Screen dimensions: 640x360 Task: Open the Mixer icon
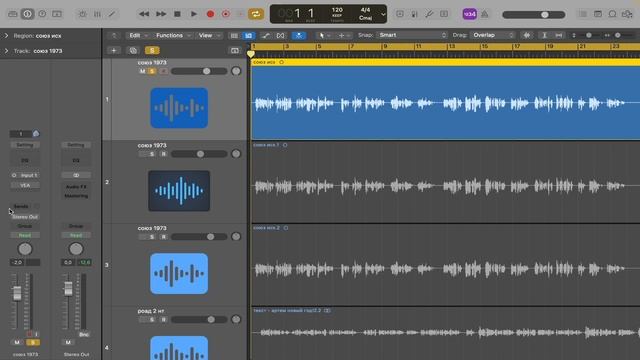(x=97, y=14)
